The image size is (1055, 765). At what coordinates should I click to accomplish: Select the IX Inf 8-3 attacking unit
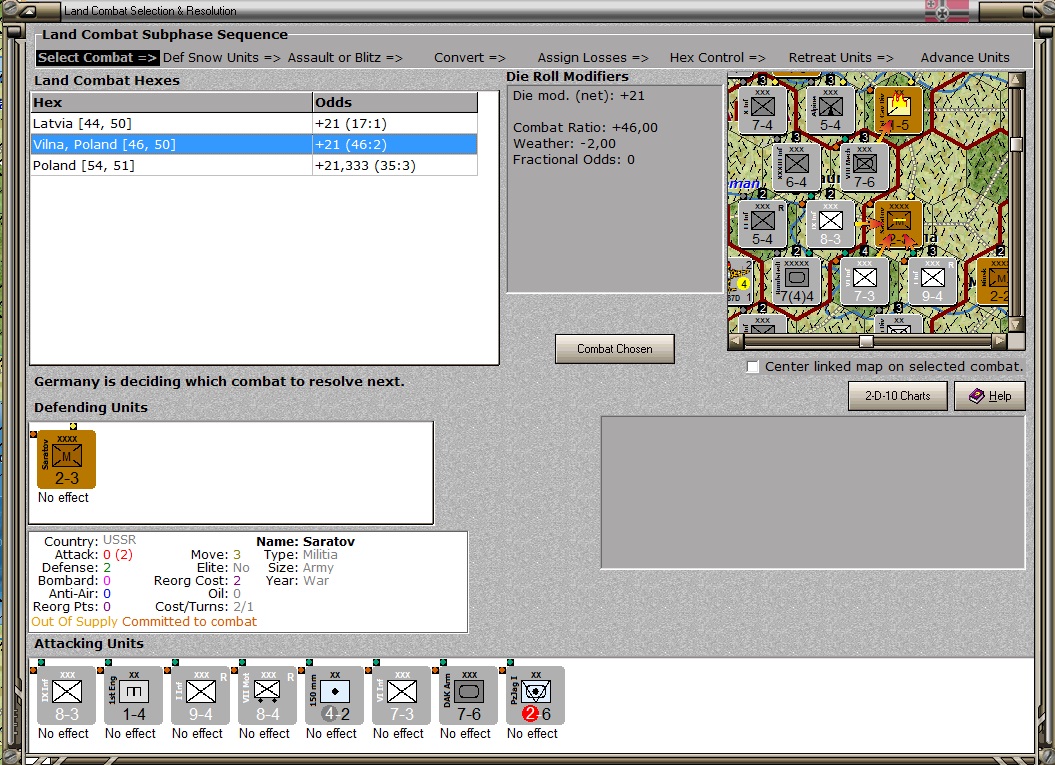pos(67,696)
